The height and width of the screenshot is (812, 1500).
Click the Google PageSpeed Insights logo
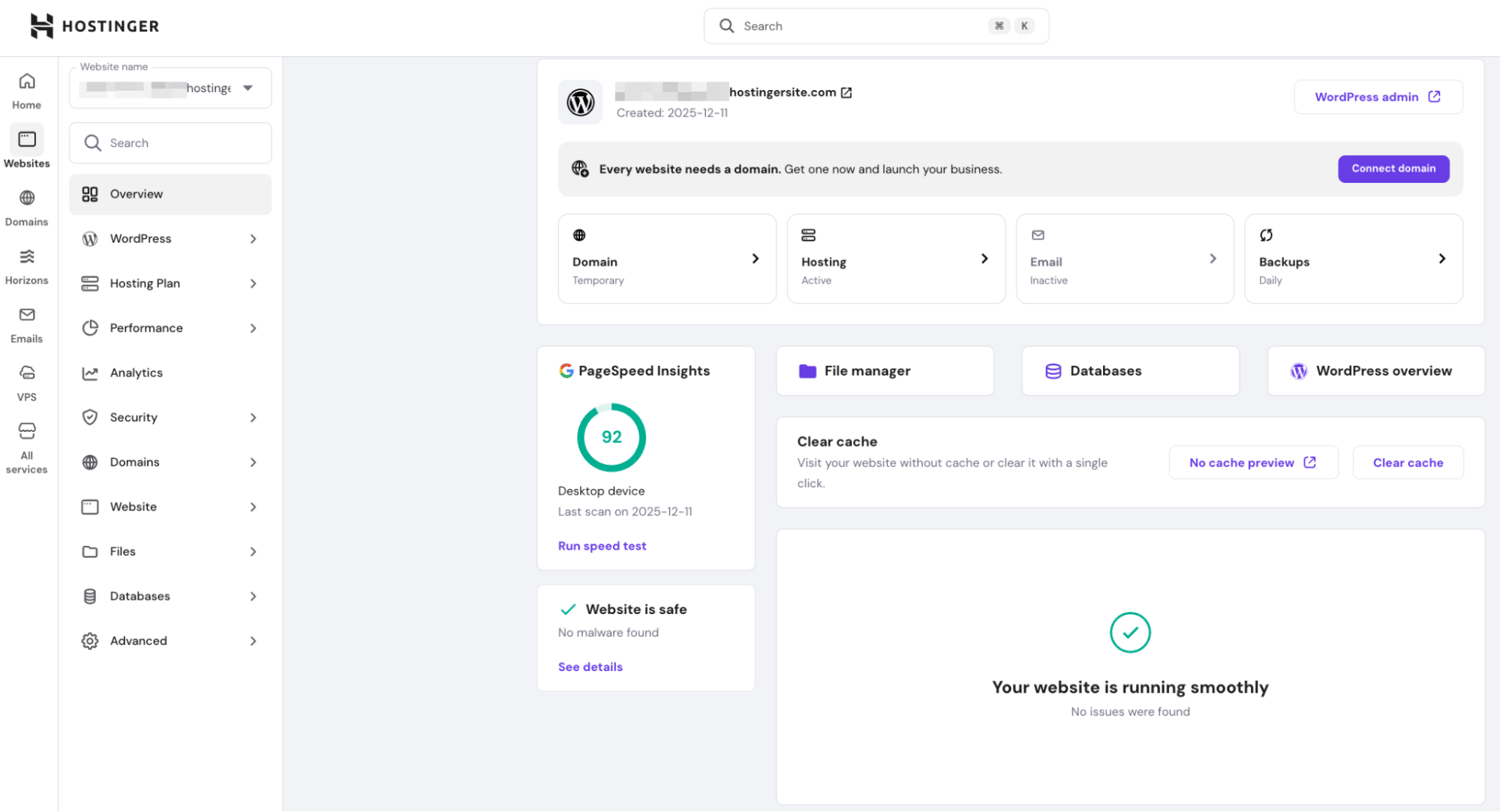[x=566, y=371]
